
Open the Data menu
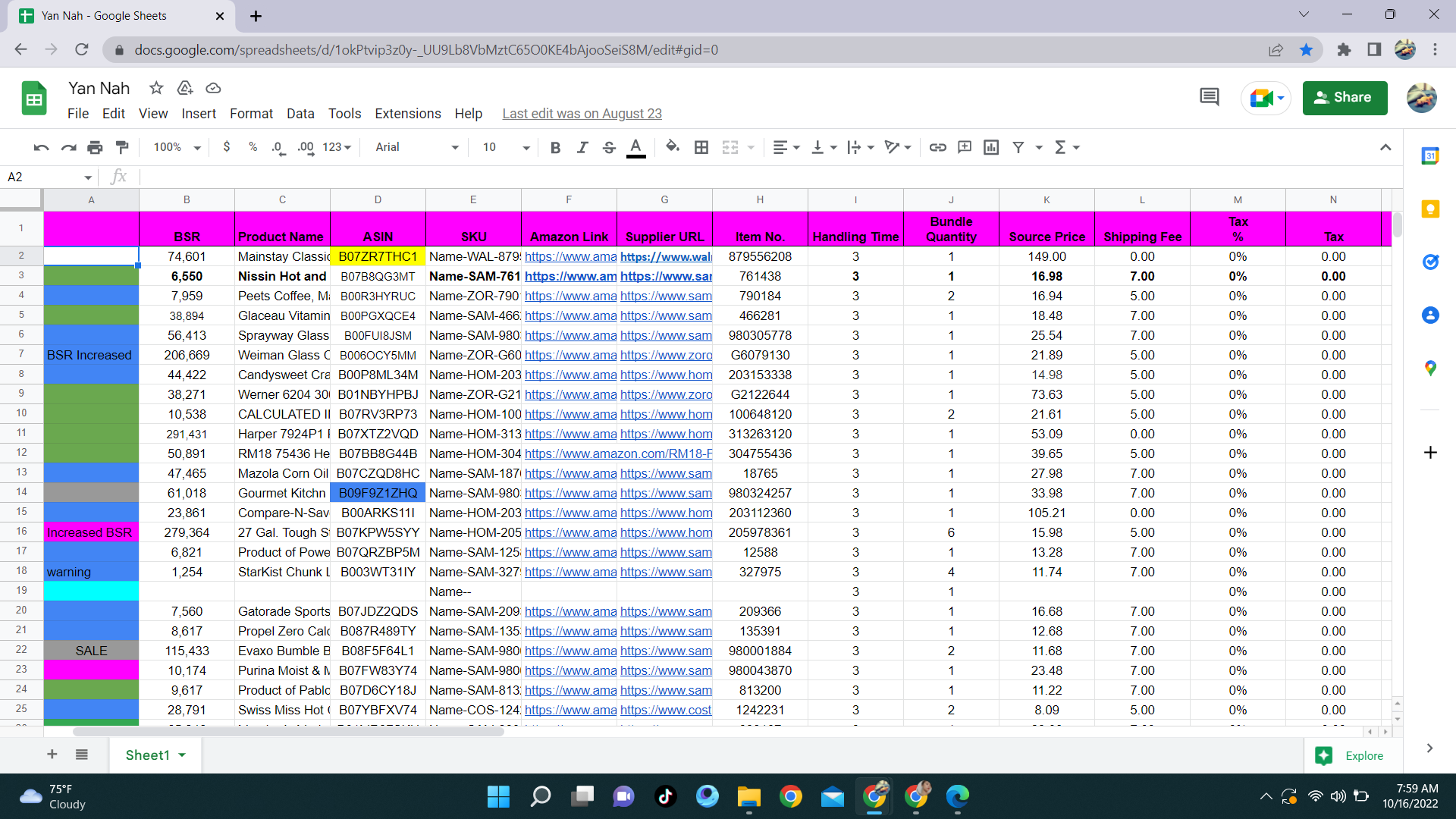coord(300,114)
